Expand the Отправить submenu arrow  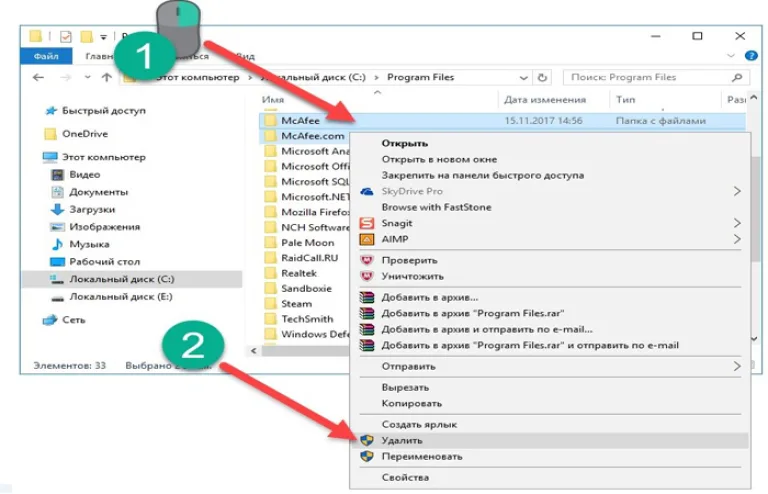(x=737, y=366)
